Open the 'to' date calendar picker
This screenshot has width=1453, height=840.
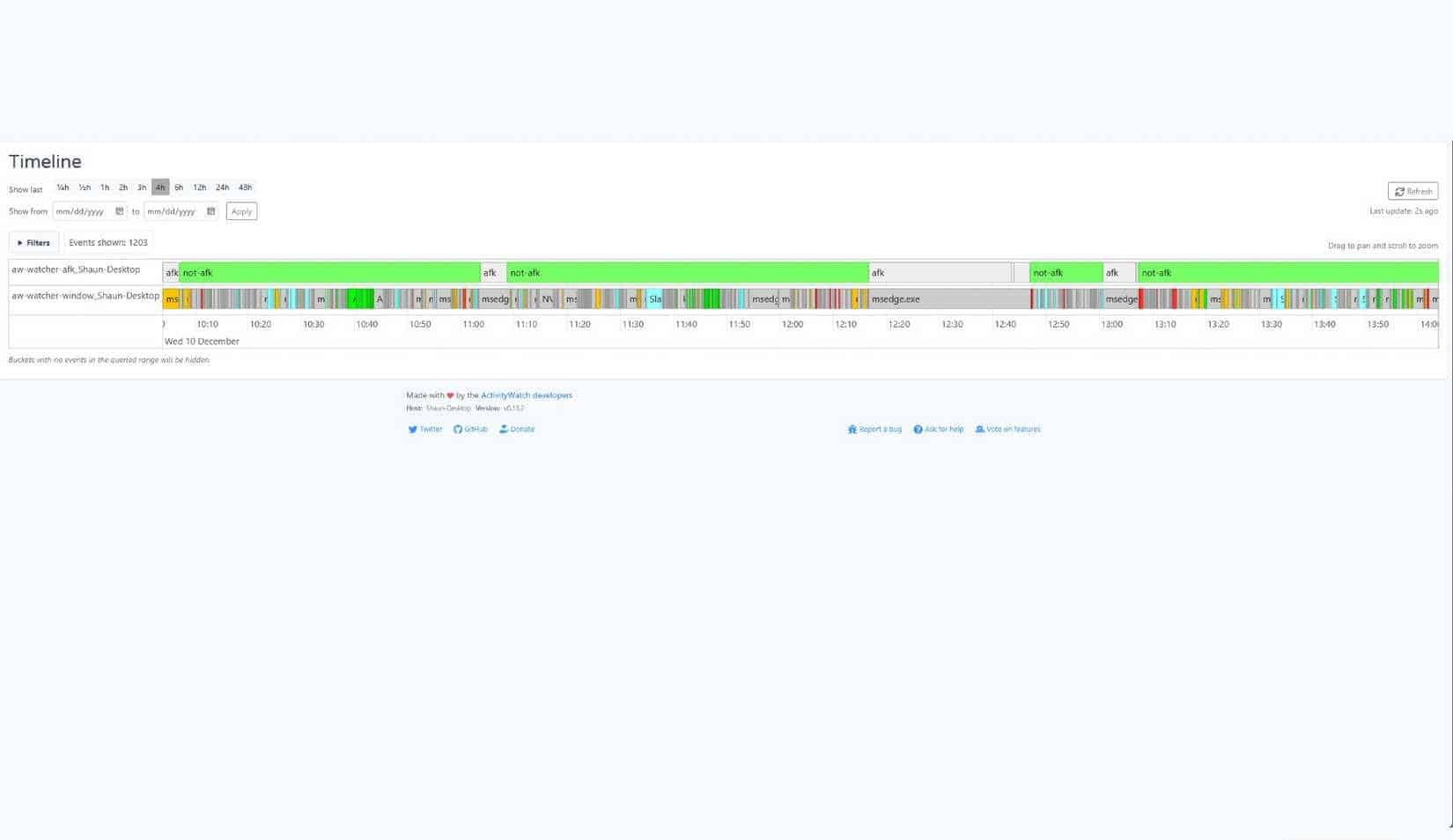210,211
